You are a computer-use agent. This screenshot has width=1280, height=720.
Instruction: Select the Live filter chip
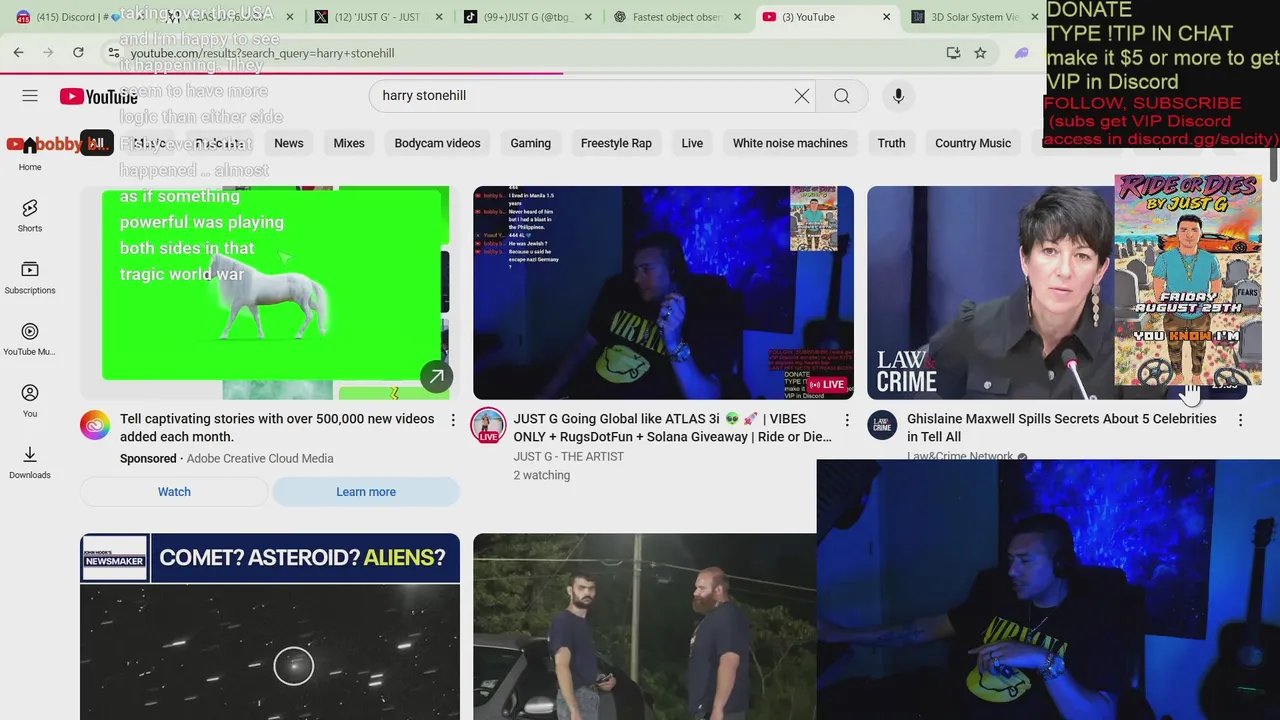[x=692, y=143]
